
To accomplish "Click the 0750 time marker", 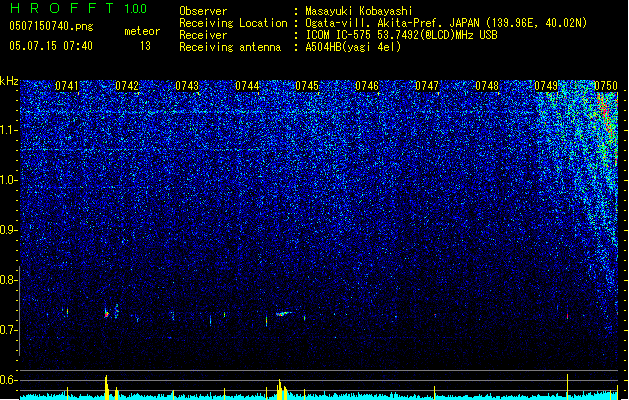I will 606,86.
